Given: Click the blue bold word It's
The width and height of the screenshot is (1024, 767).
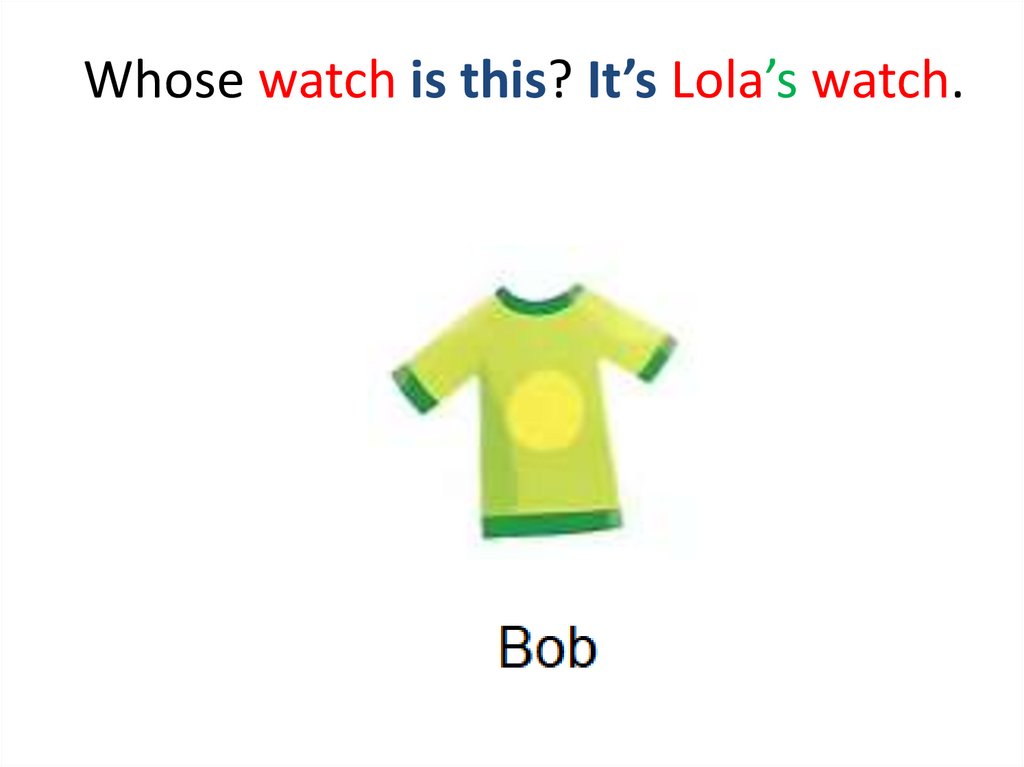Looking at the screenshot, I should click(x=622, y=80).
